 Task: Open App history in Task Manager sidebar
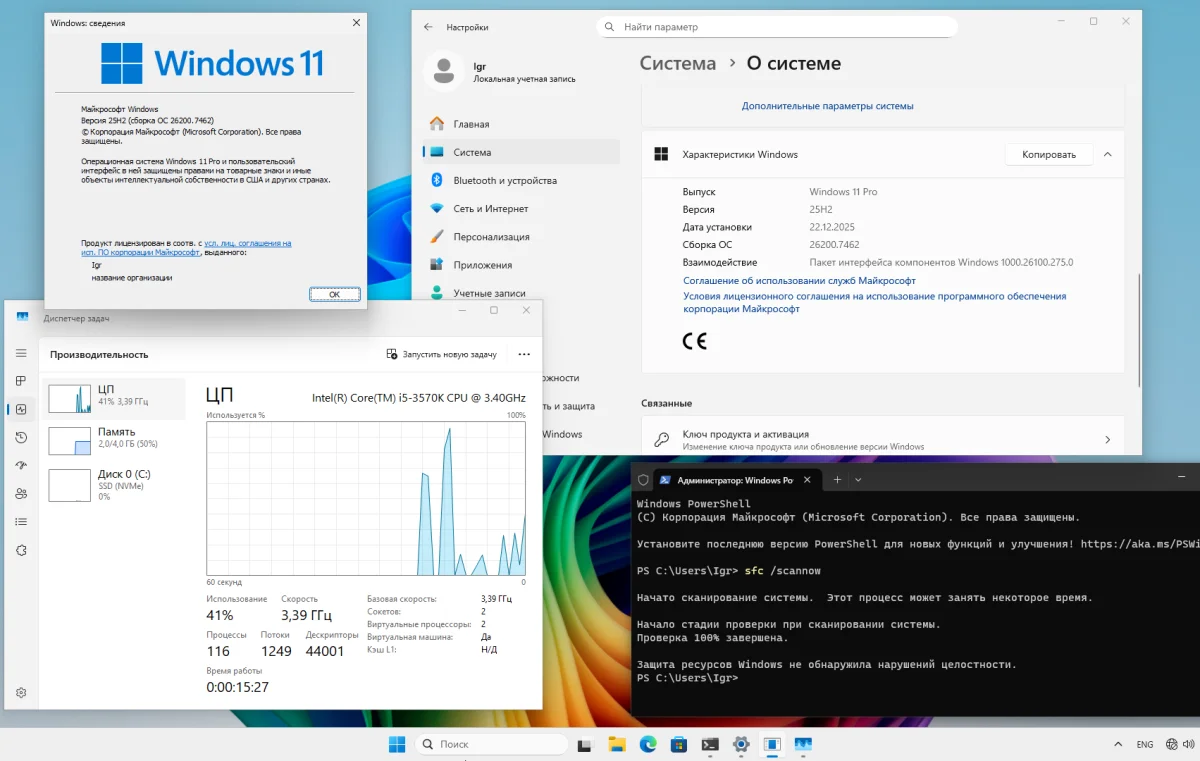(x=21, y=437)
